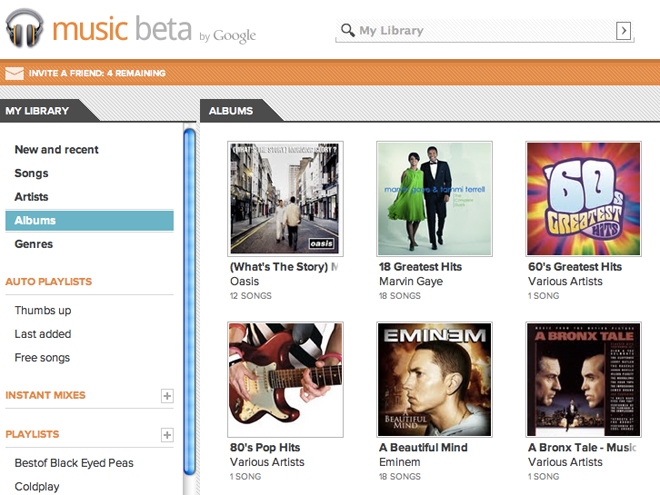Click the Marvin Gaye artist name
This screenshot has width=660, height=495.
(411, 281)
